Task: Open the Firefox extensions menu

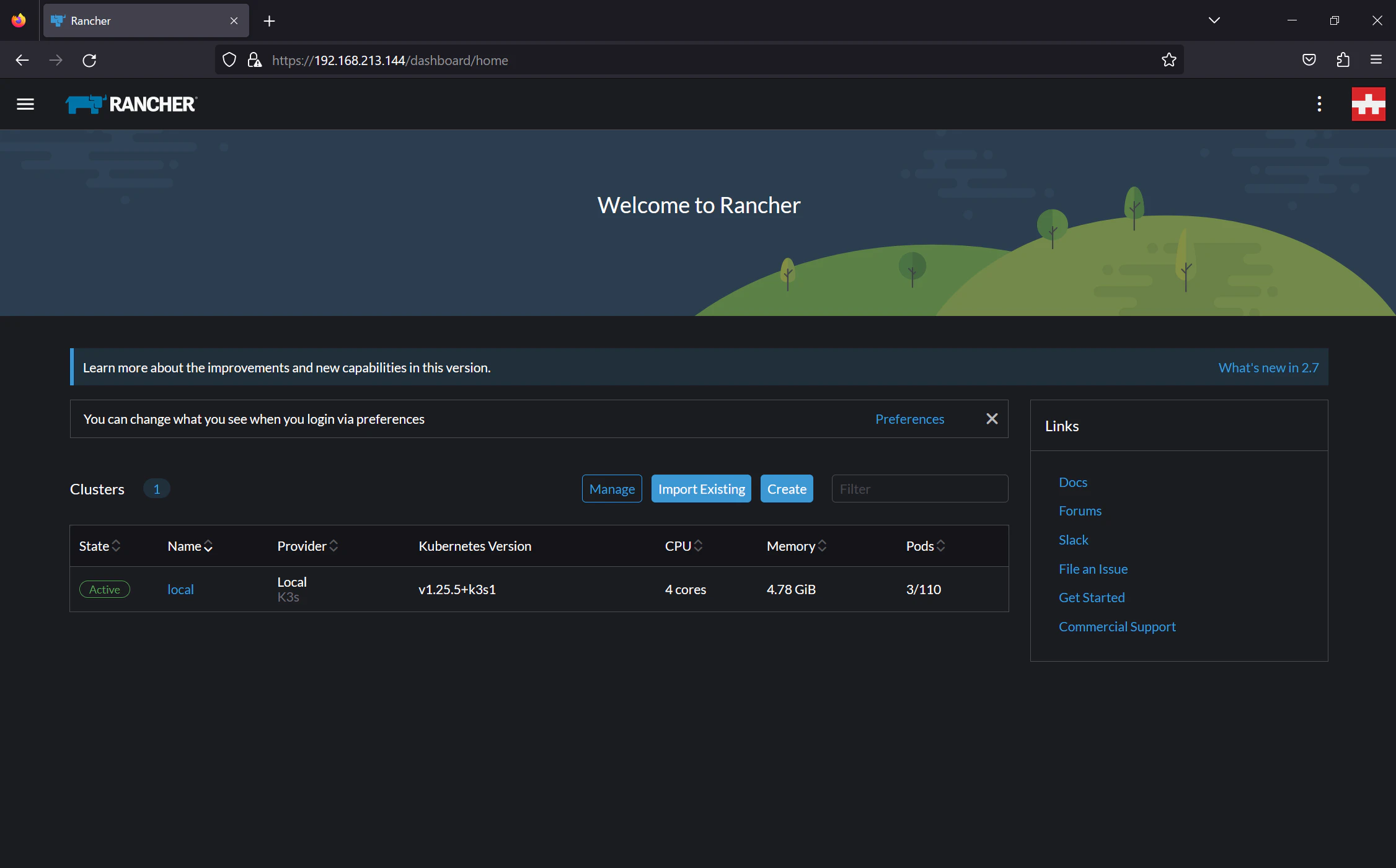Action: click(x=1343, y=60)
